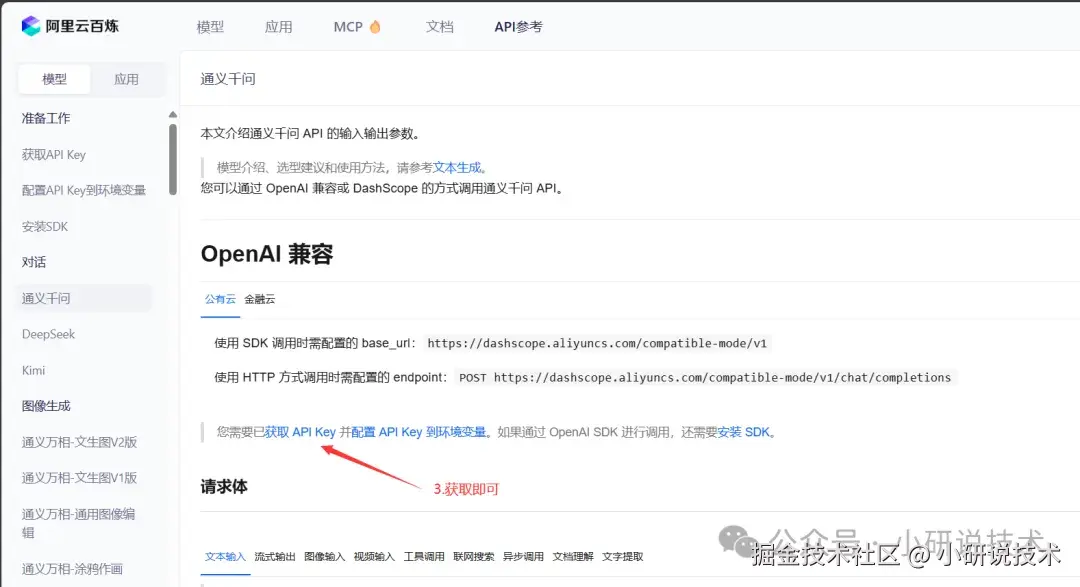Switch to the 文档理解 tab
This screenshot has width=1080, height=587.
pos(573,557)
